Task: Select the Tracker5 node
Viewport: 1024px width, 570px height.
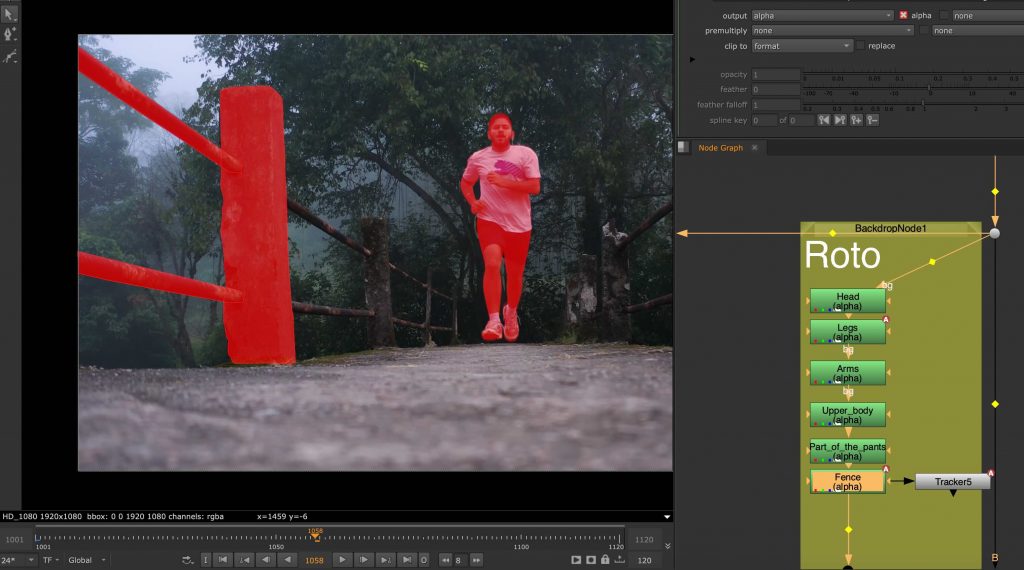Action: pos(952,482)
